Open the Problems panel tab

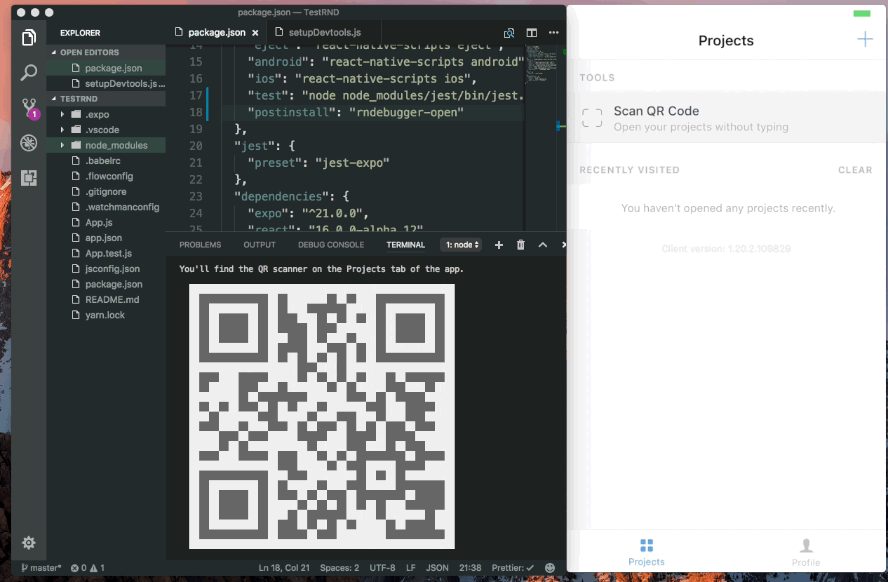pyautogui.click(x=200, y=245)
